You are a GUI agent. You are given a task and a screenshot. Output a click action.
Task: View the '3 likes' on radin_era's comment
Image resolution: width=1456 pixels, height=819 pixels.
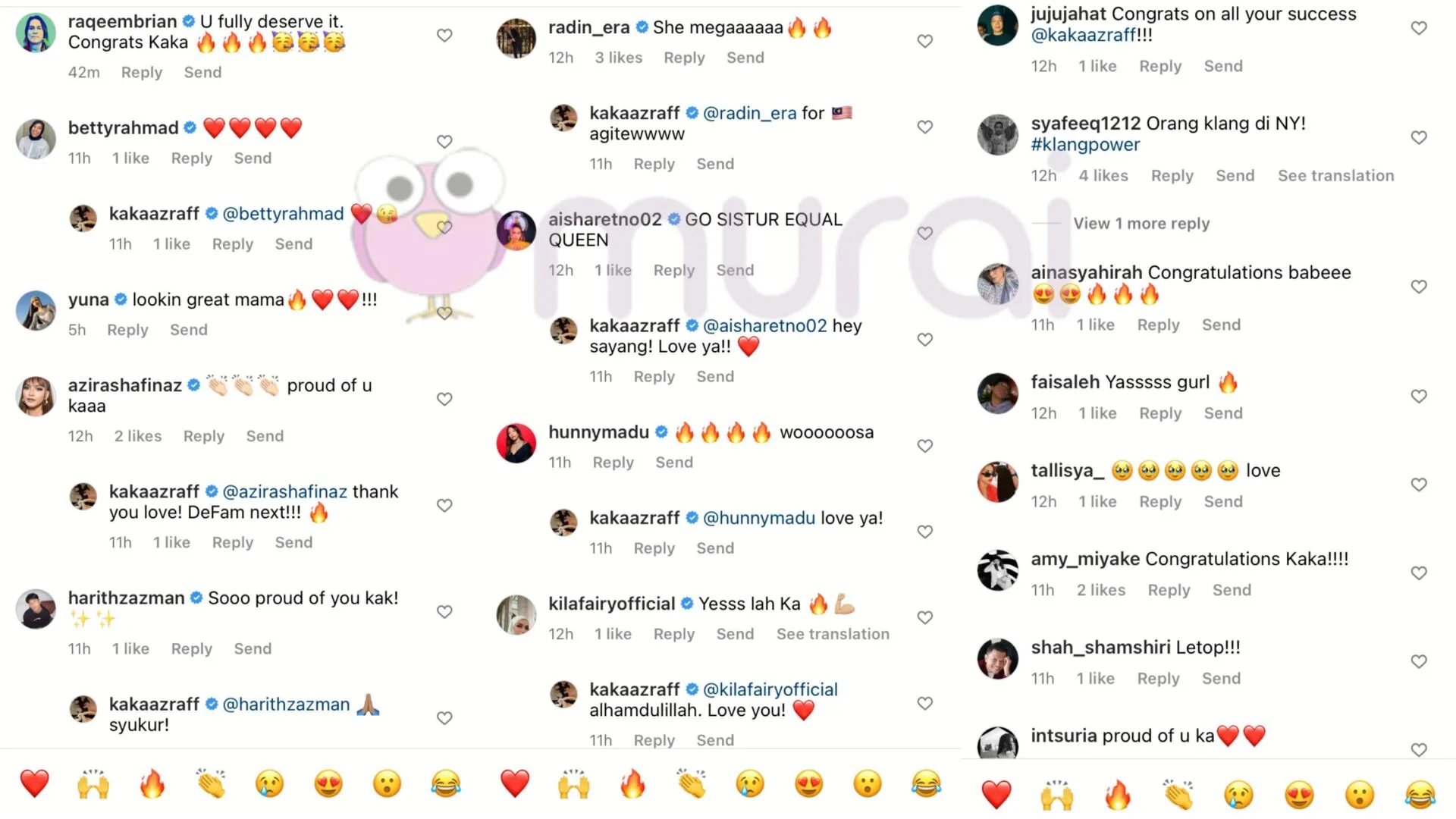[x=618, y=58]
